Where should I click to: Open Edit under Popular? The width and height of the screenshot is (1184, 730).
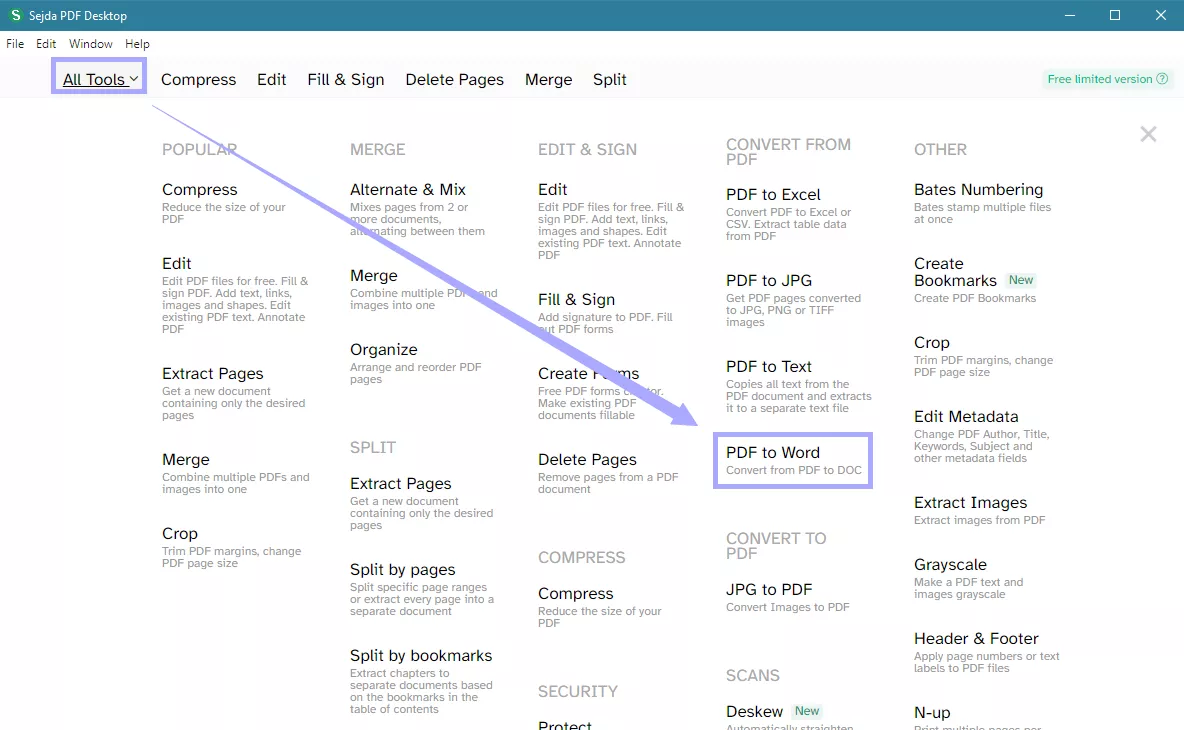pyautogui.click(x=177, y=263)
